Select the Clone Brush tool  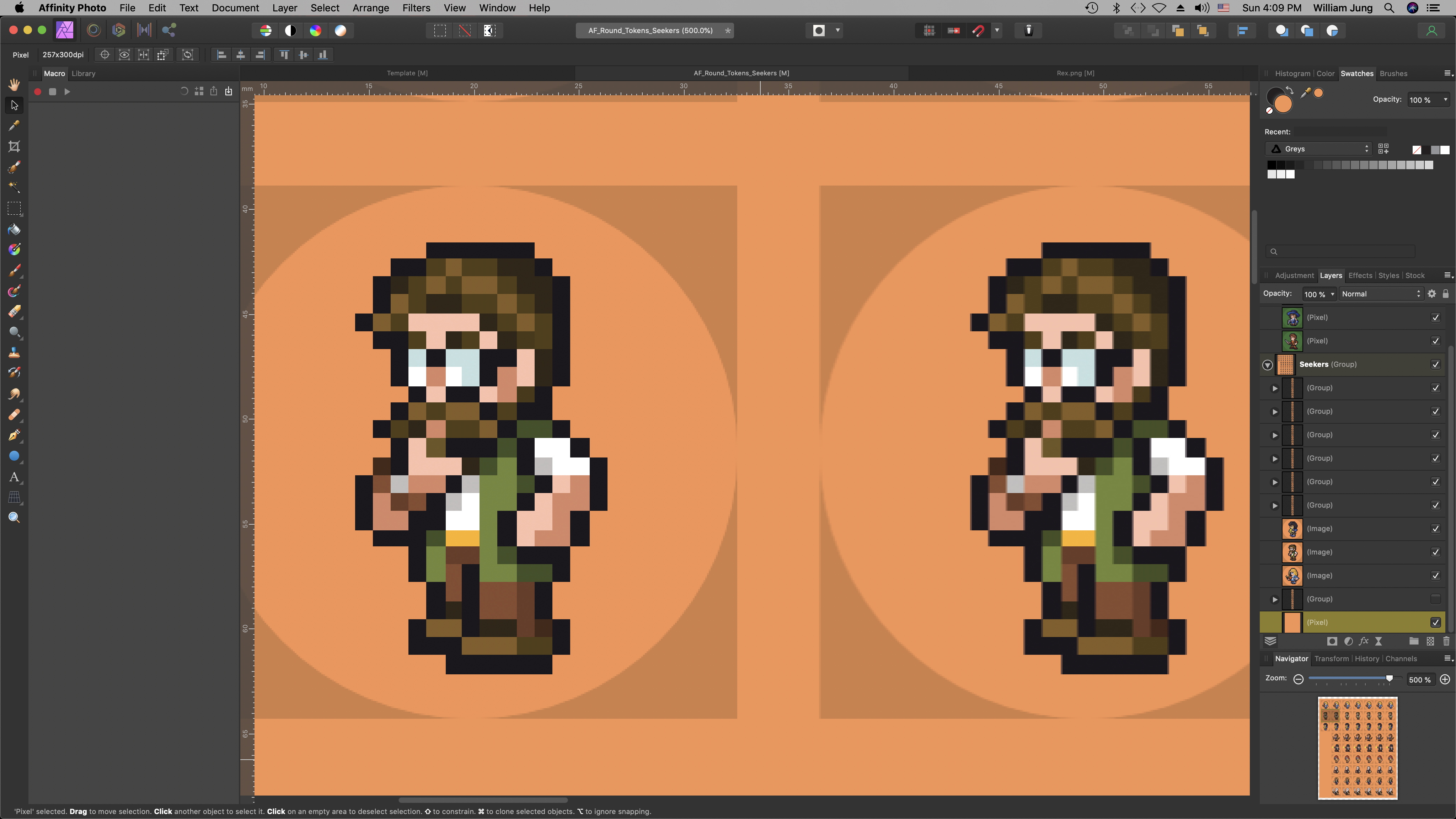coord(14,353)
